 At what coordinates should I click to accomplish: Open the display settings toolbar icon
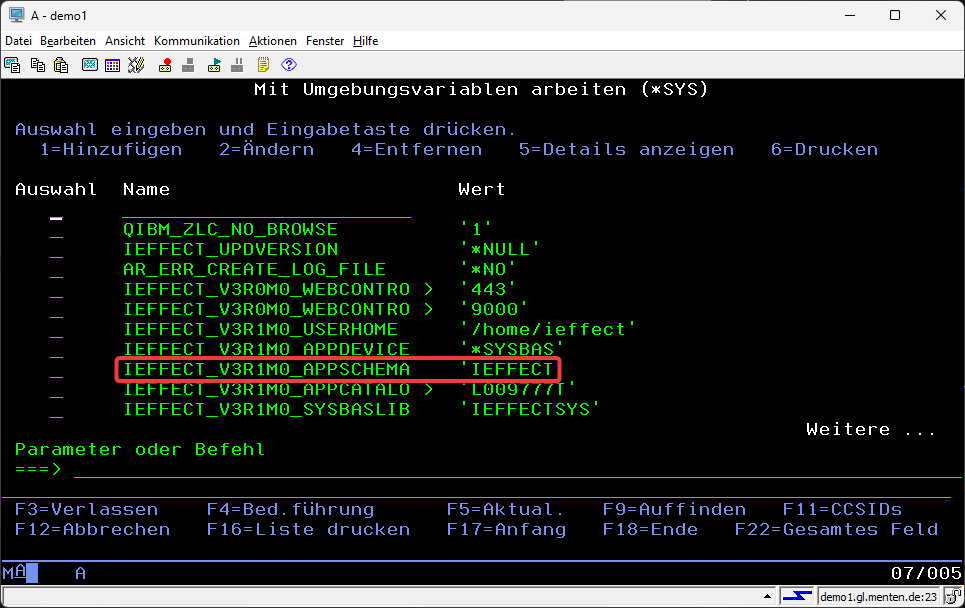89,65
